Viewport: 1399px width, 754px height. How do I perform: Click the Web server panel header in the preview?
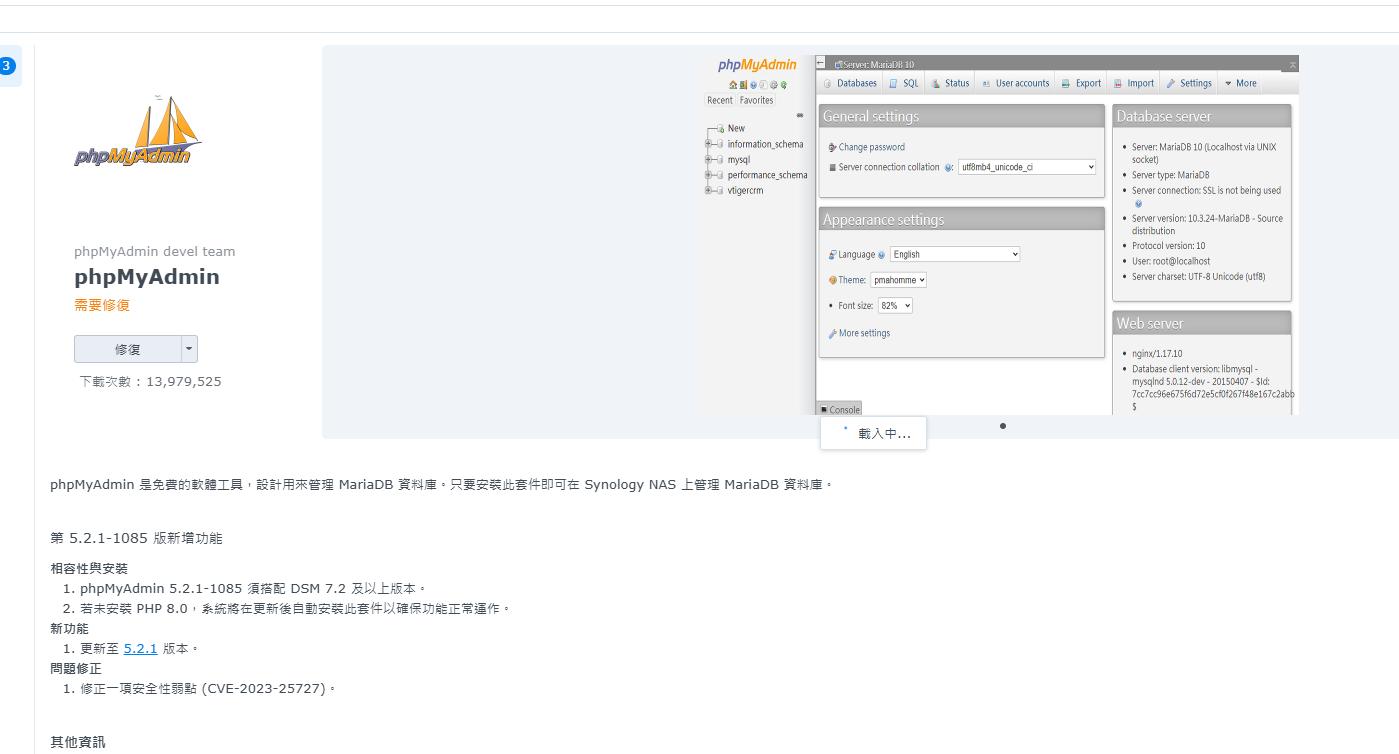(x=1202, y=323)
